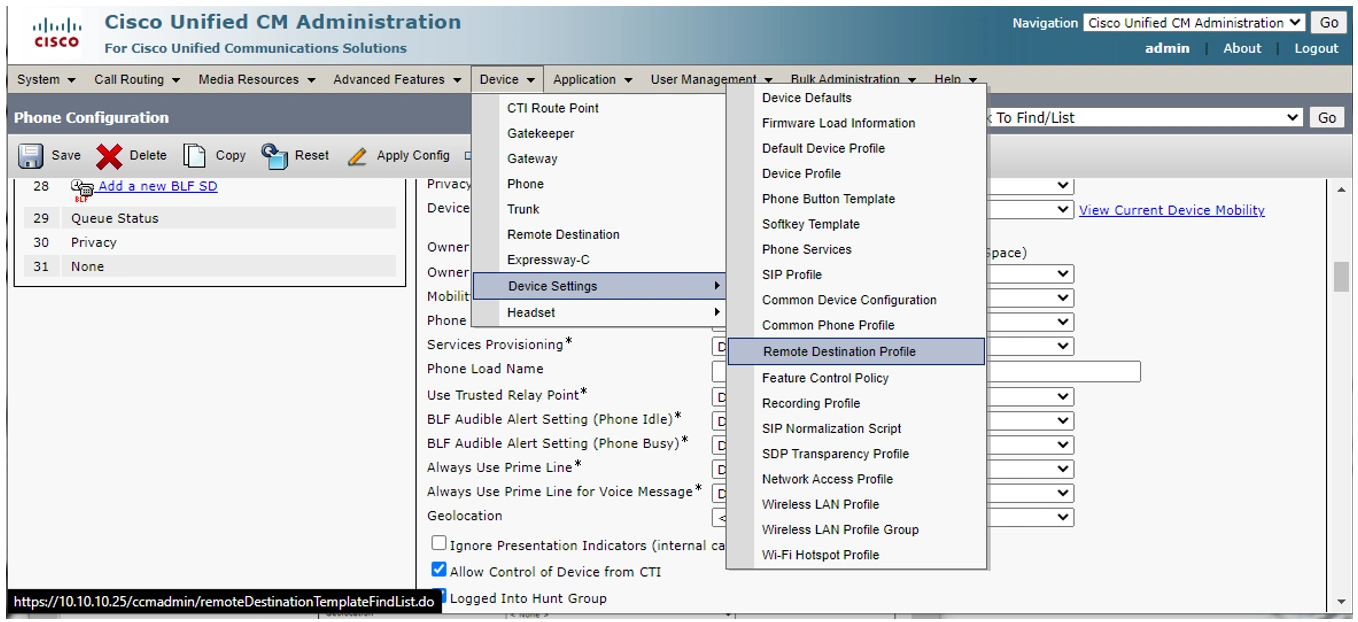Open the Navigation dropdown
This screenshot has width=1358, height=622.
(x=1194, y=22)
